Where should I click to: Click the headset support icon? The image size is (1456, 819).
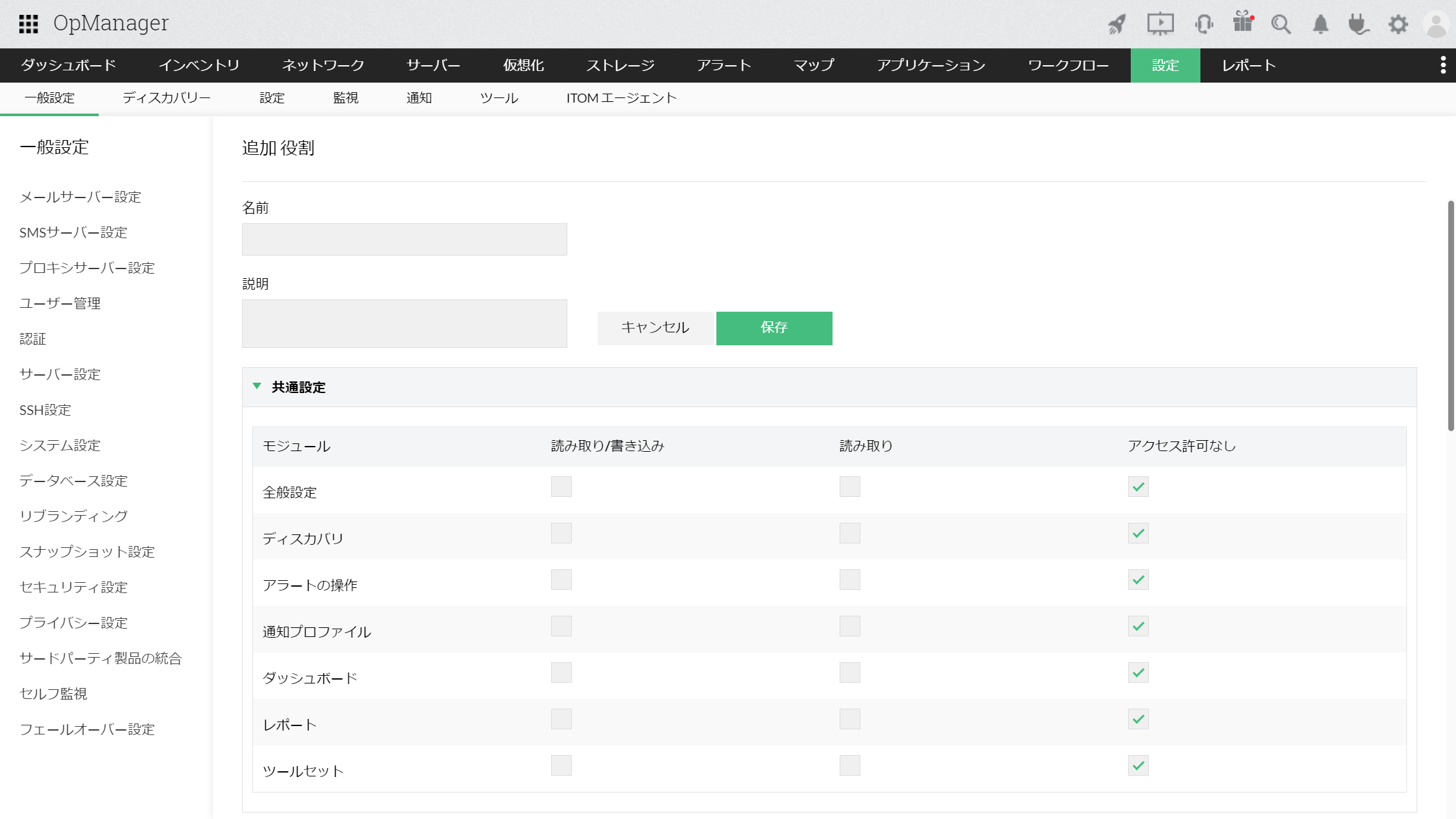tap(1204, 24)
